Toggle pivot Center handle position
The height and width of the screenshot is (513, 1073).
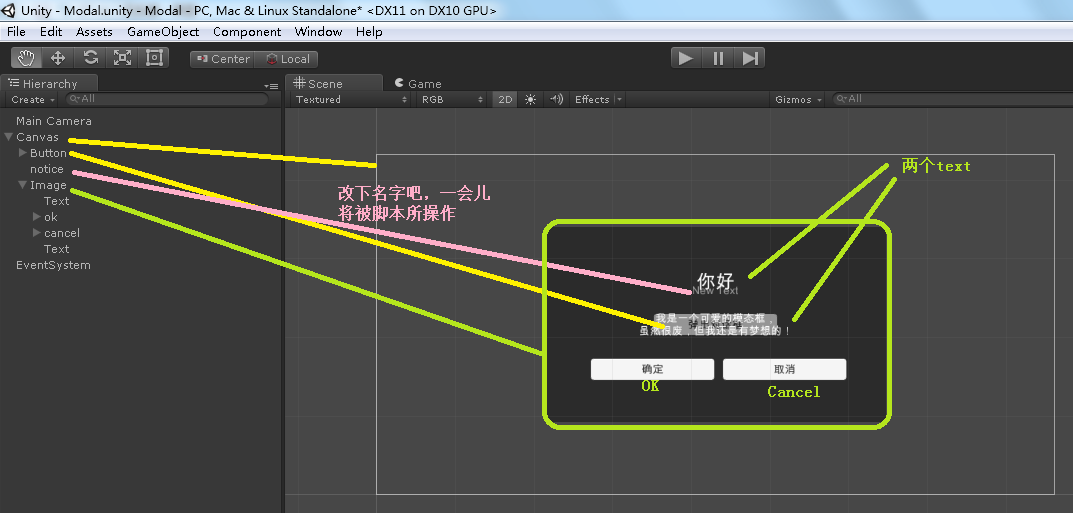point(223,59)
